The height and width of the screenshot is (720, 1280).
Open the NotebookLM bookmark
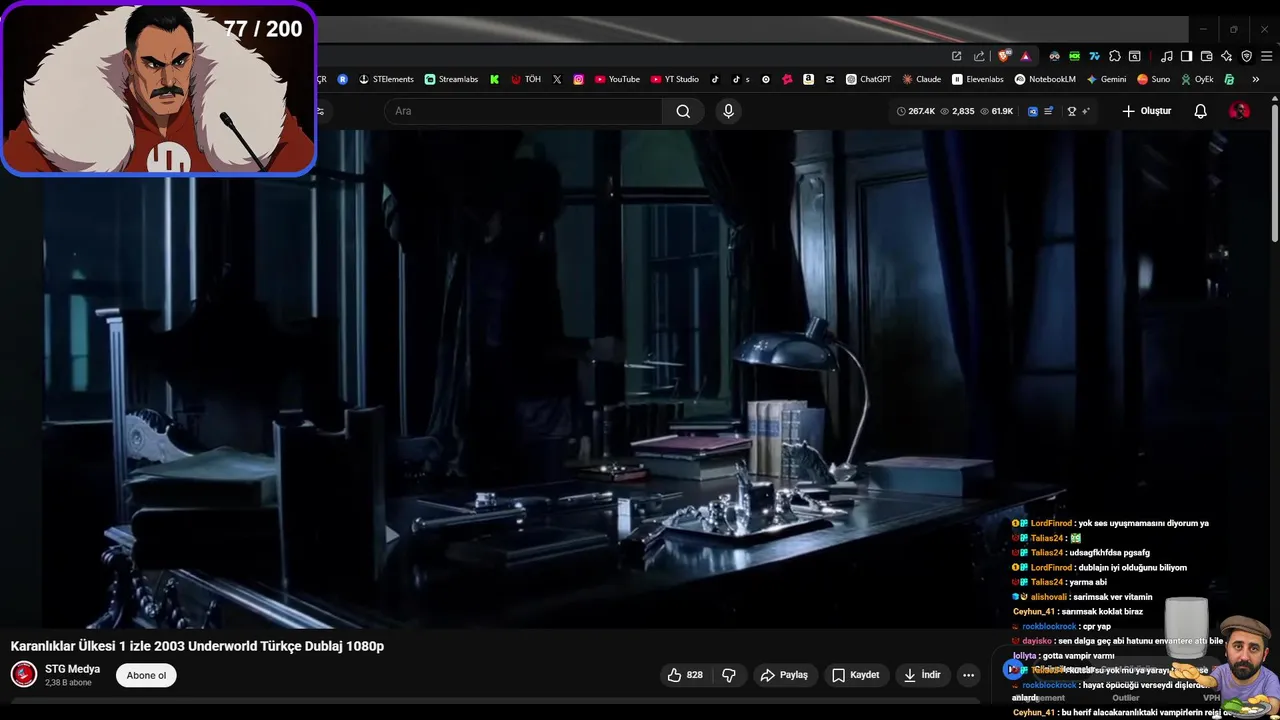[x=1045, y=79]
